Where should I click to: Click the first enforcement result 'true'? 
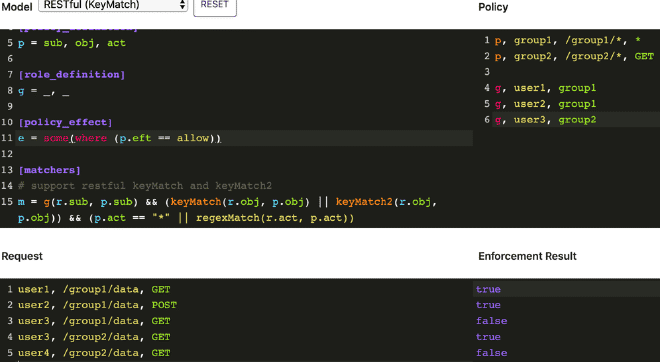[488, 290]
